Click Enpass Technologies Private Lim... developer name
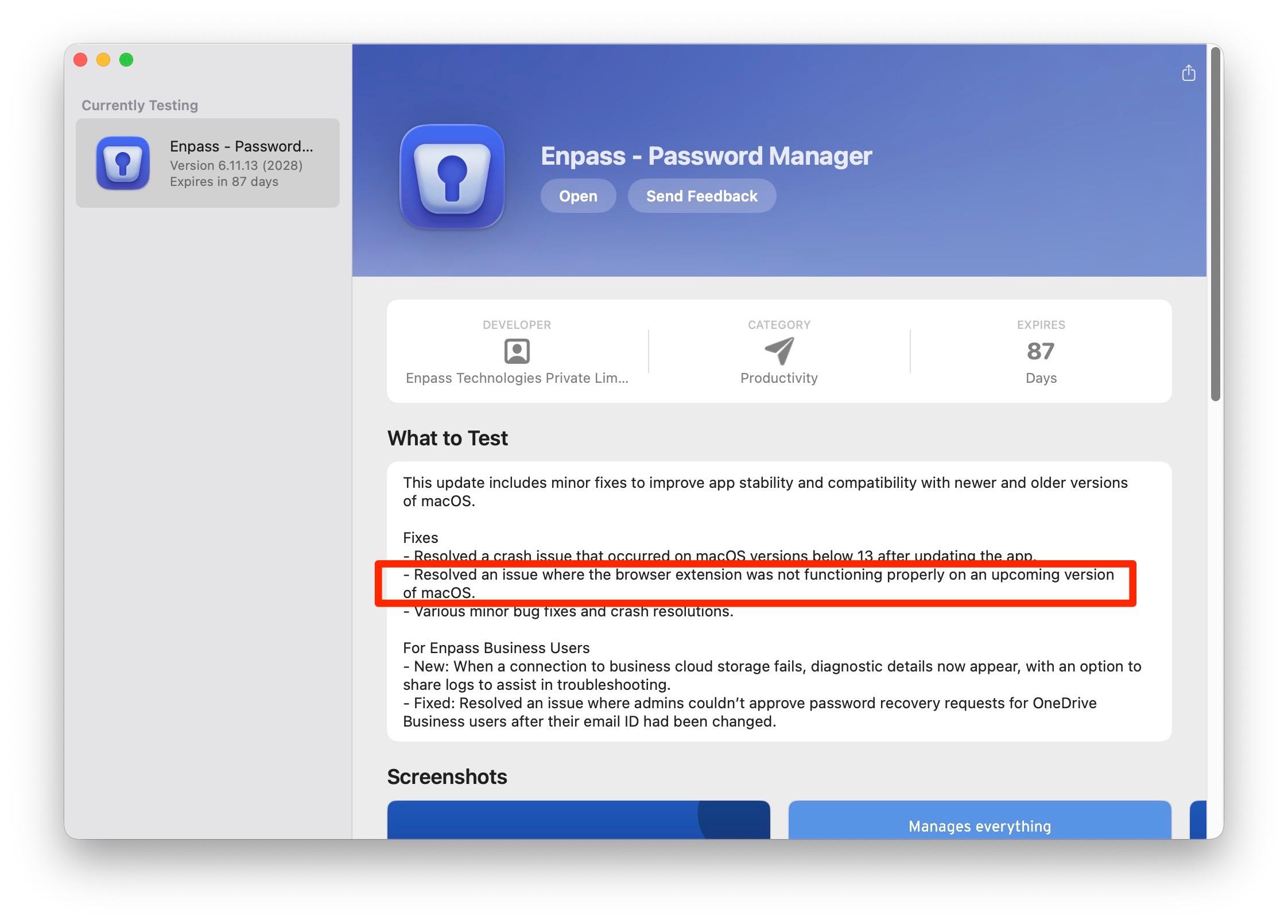 tap(517, 378)
